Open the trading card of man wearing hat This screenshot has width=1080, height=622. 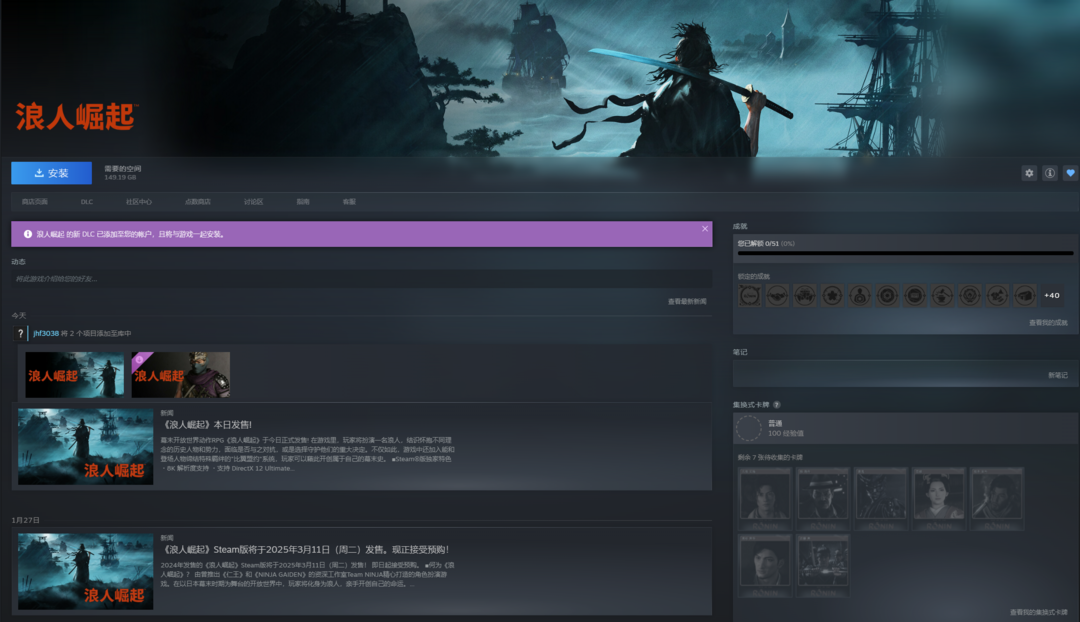tap(822, 499)
